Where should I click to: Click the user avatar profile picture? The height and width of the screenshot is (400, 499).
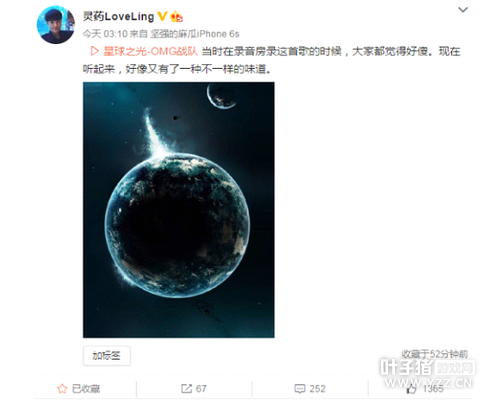pyautogui.click(x=56, y=25)
